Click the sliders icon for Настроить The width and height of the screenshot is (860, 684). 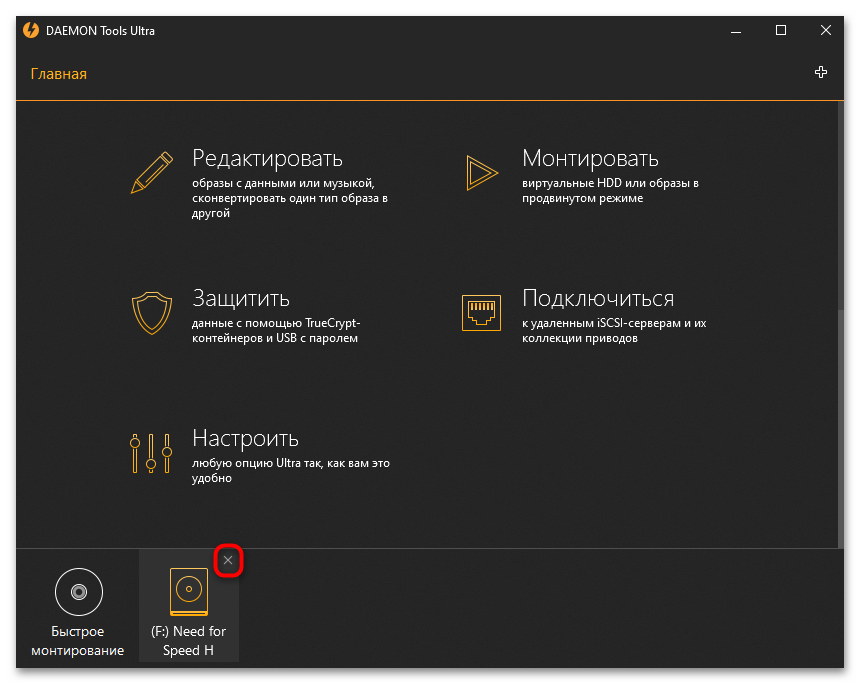click(151, 453)
